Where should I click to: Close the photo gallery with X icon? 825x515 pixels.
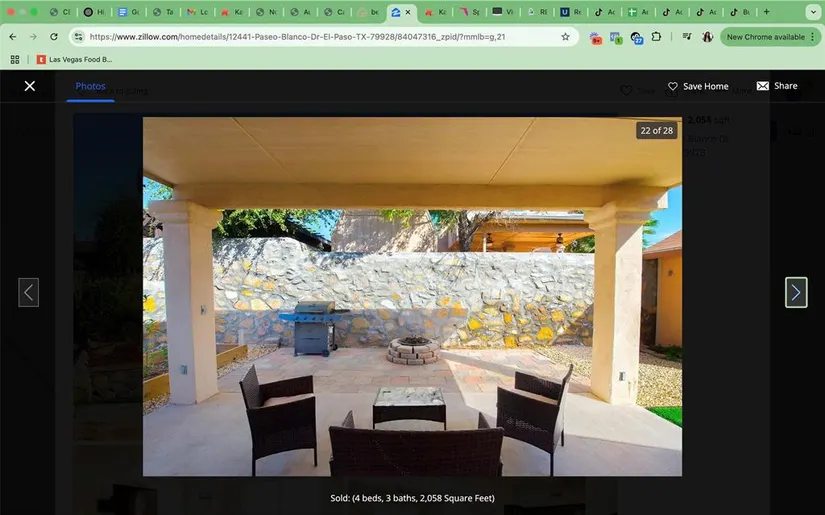tap(30, 86)
